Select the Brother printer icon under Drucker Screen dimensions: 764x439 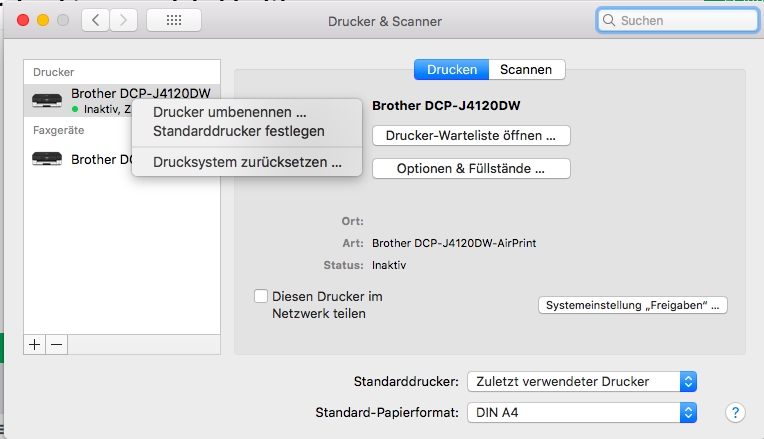point(47,100)
